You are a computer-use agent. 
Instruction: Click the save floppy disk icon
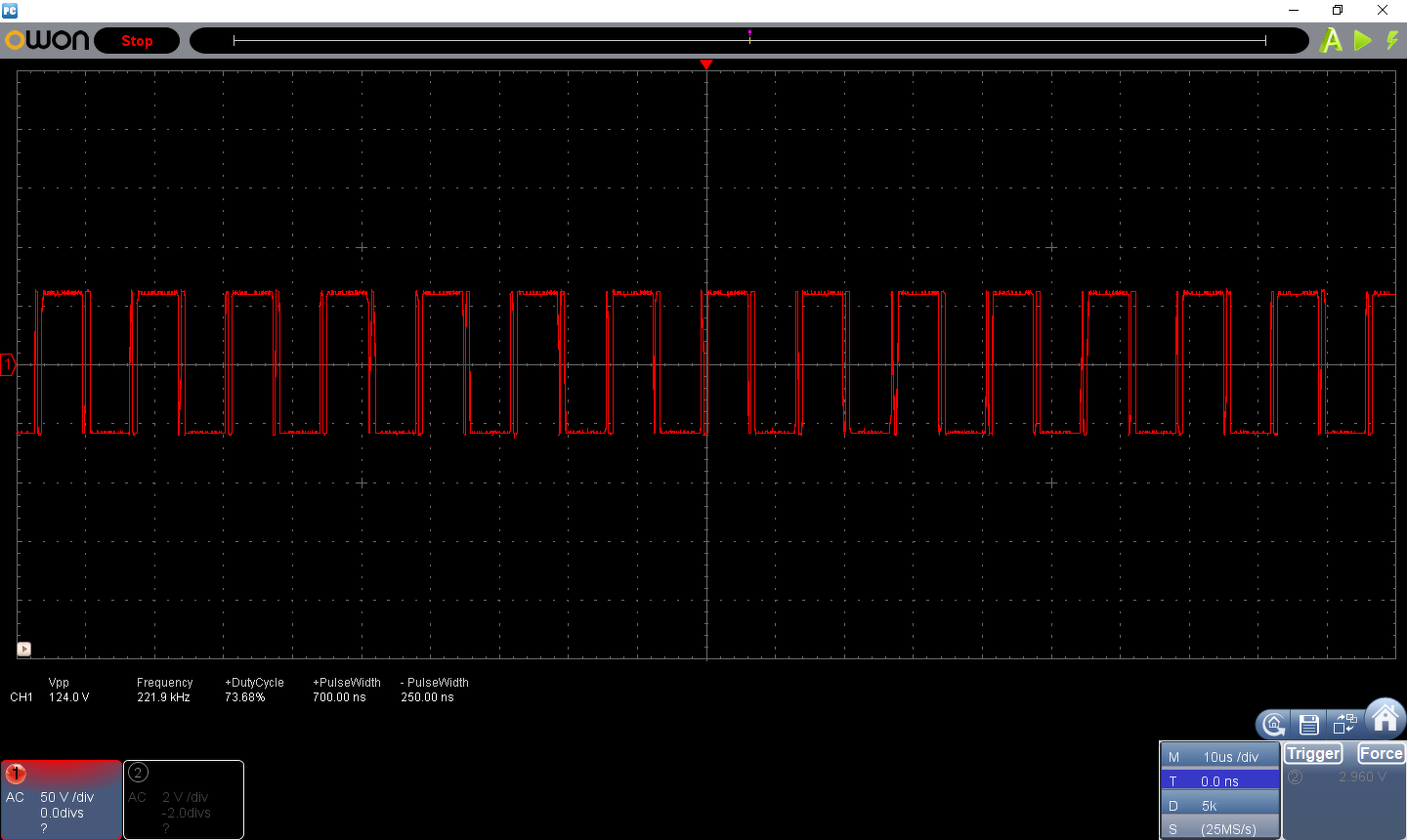pyautogui.click(x=1309, y=724)
